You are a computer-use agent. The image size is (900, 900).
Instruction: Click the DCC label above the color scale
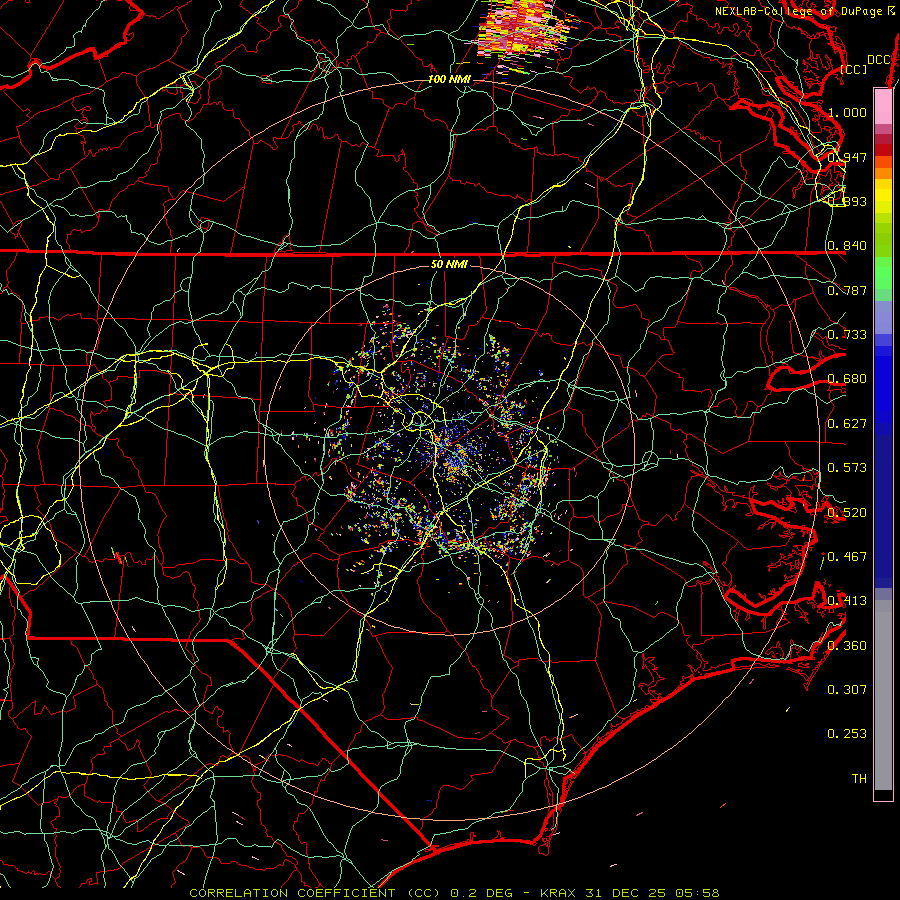point(878,60)
